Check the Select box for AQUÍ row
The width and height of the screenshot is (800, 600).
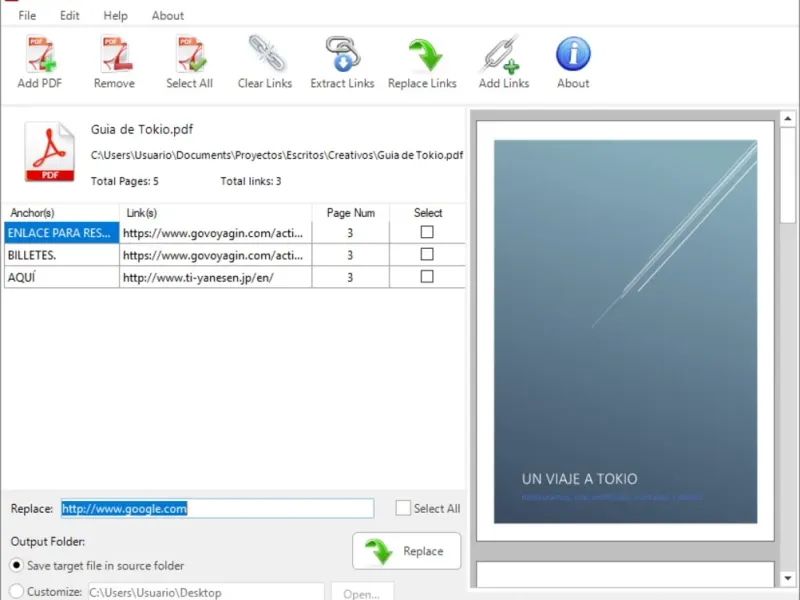(x=427, y=277)
